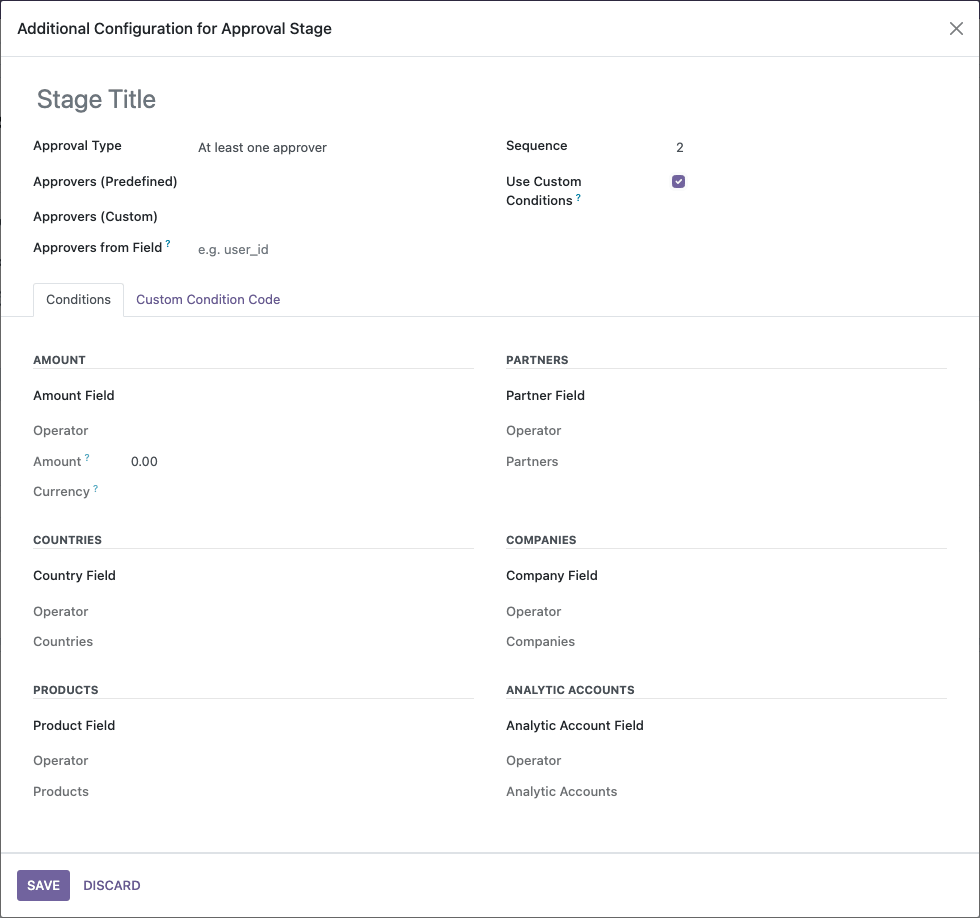Click the dialog title text

[174, 29]
